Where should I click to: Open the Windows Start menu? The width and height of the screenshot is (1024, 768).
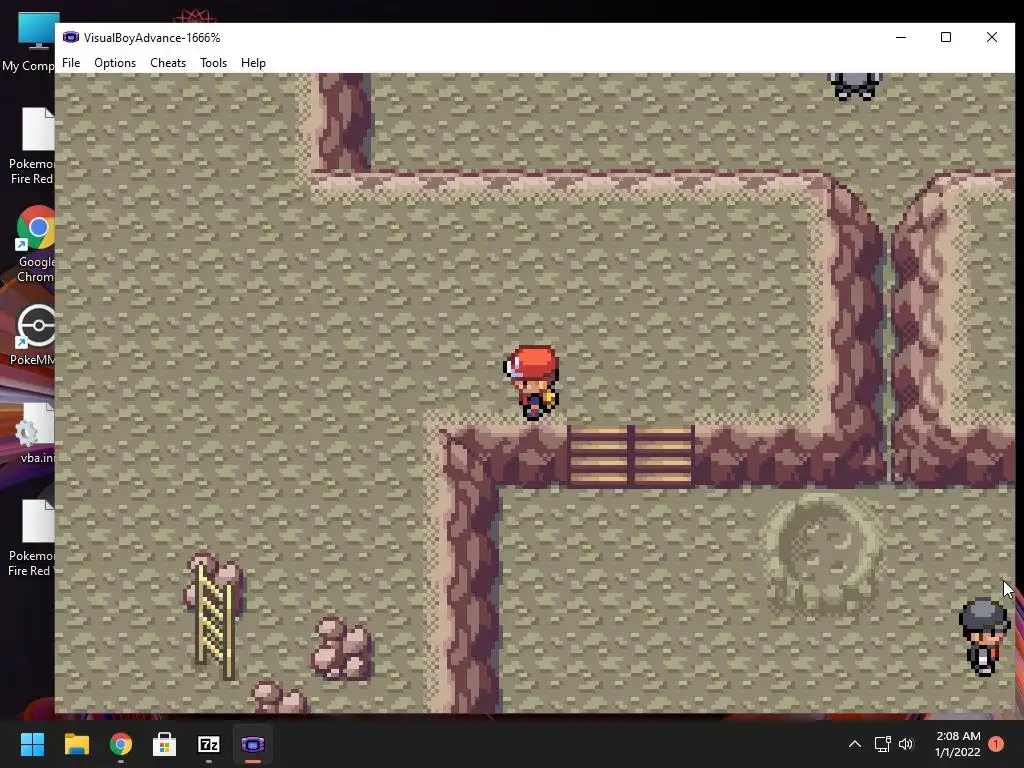tap(32, 744)
